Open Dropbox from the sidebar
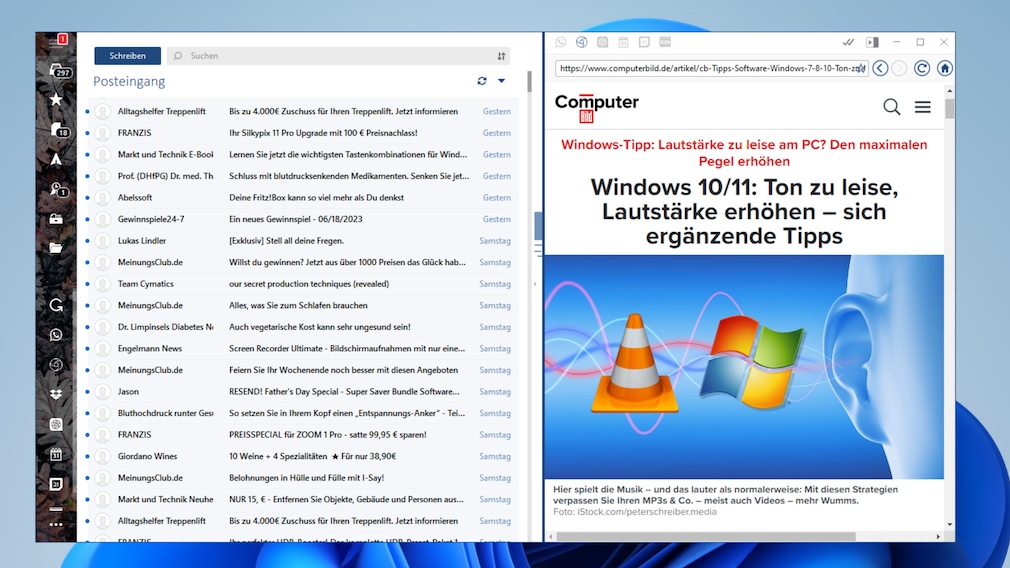This screenshot has height=568, width=1010. coord(56,395)
